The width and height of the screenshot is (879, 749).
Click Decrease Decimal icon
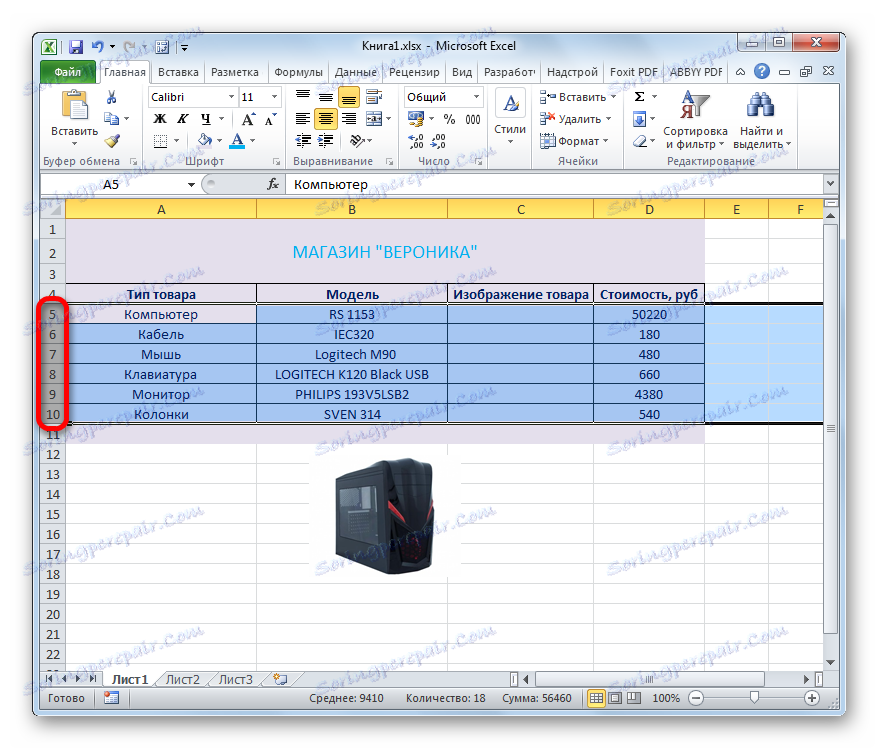pos(438,141)
